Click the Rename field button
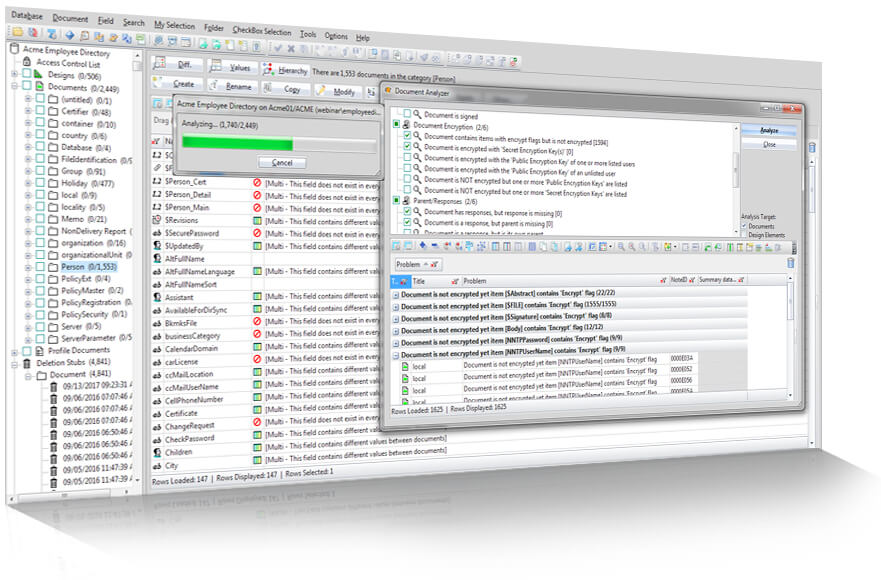 pos(232,85)
